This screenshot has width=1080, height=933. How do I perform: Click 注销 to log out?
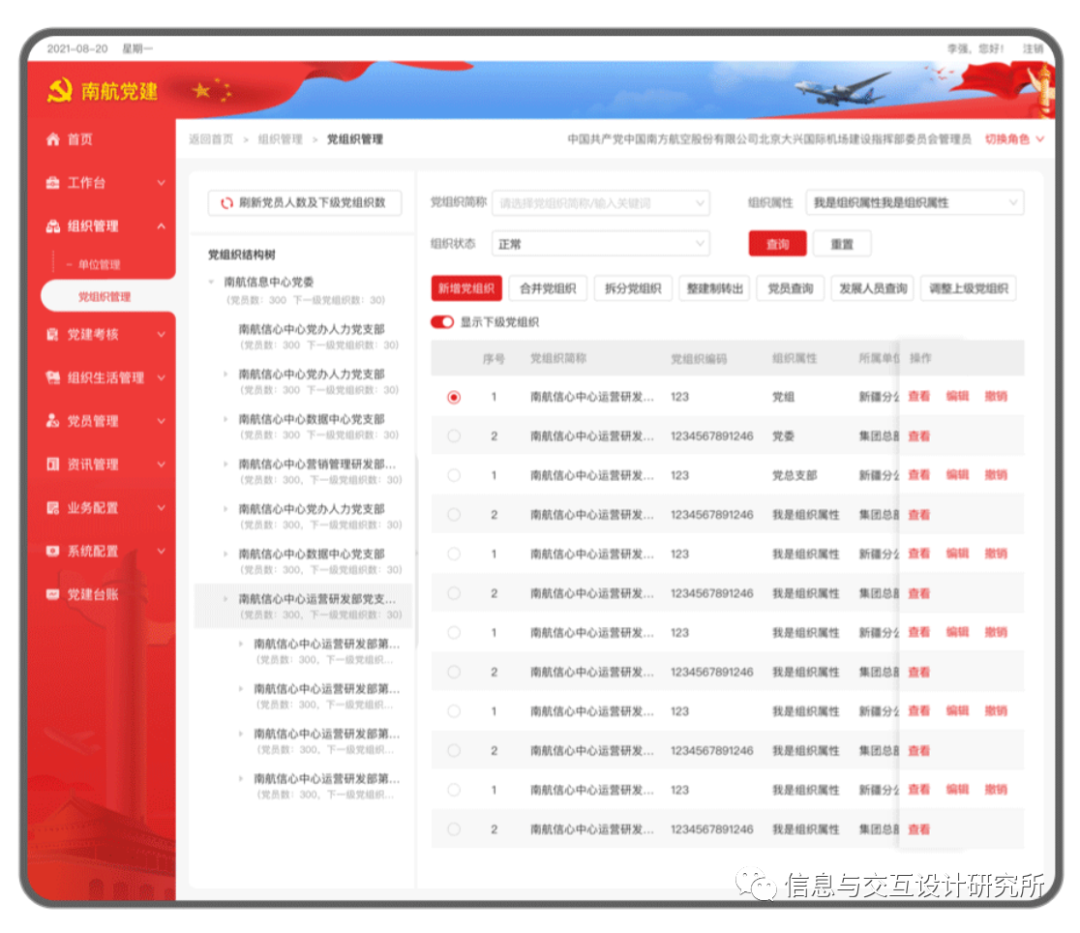click(x=1032, y=49)
